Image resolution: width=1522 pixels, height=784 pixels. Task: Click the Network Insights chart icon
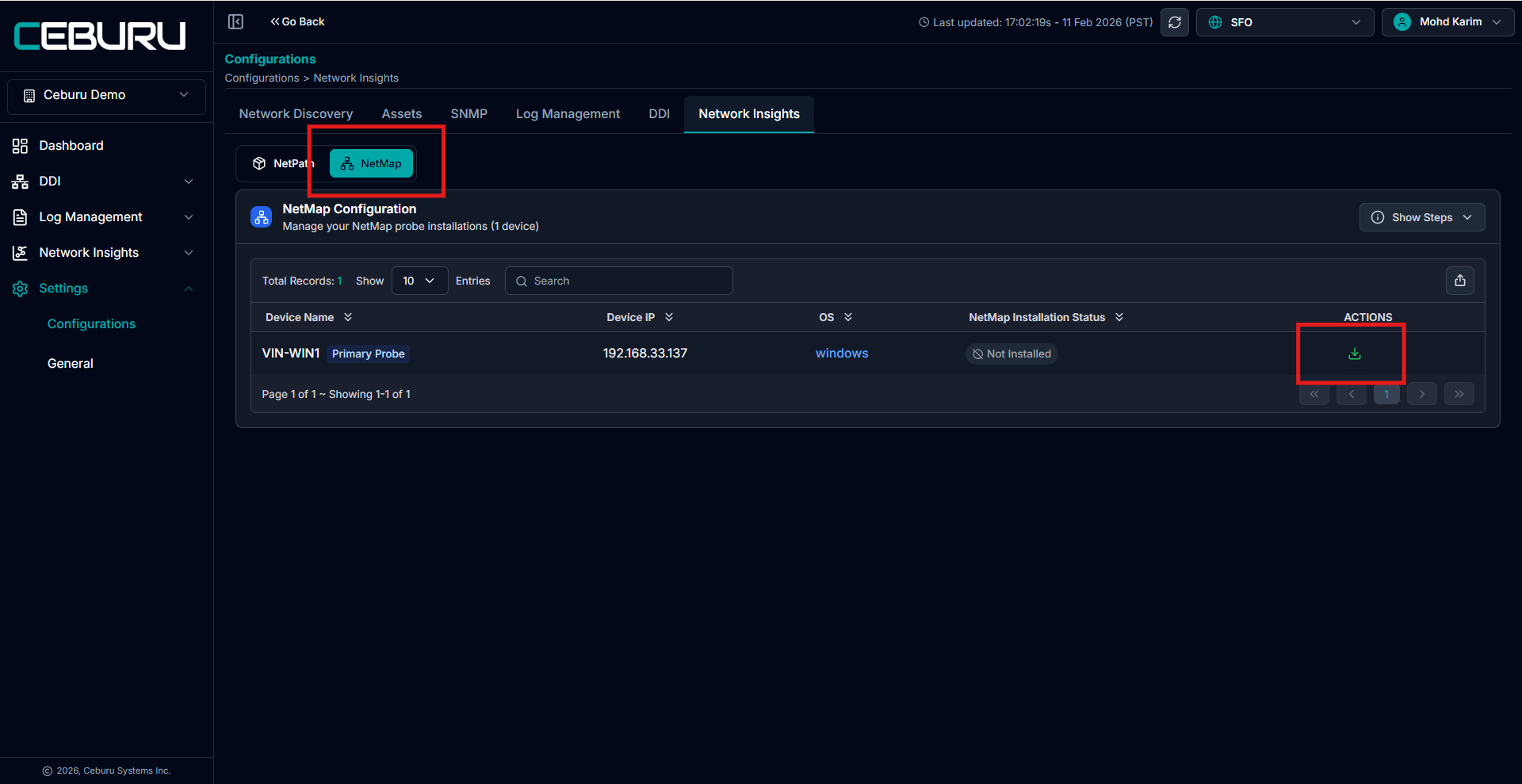click(x=20, y=253)
